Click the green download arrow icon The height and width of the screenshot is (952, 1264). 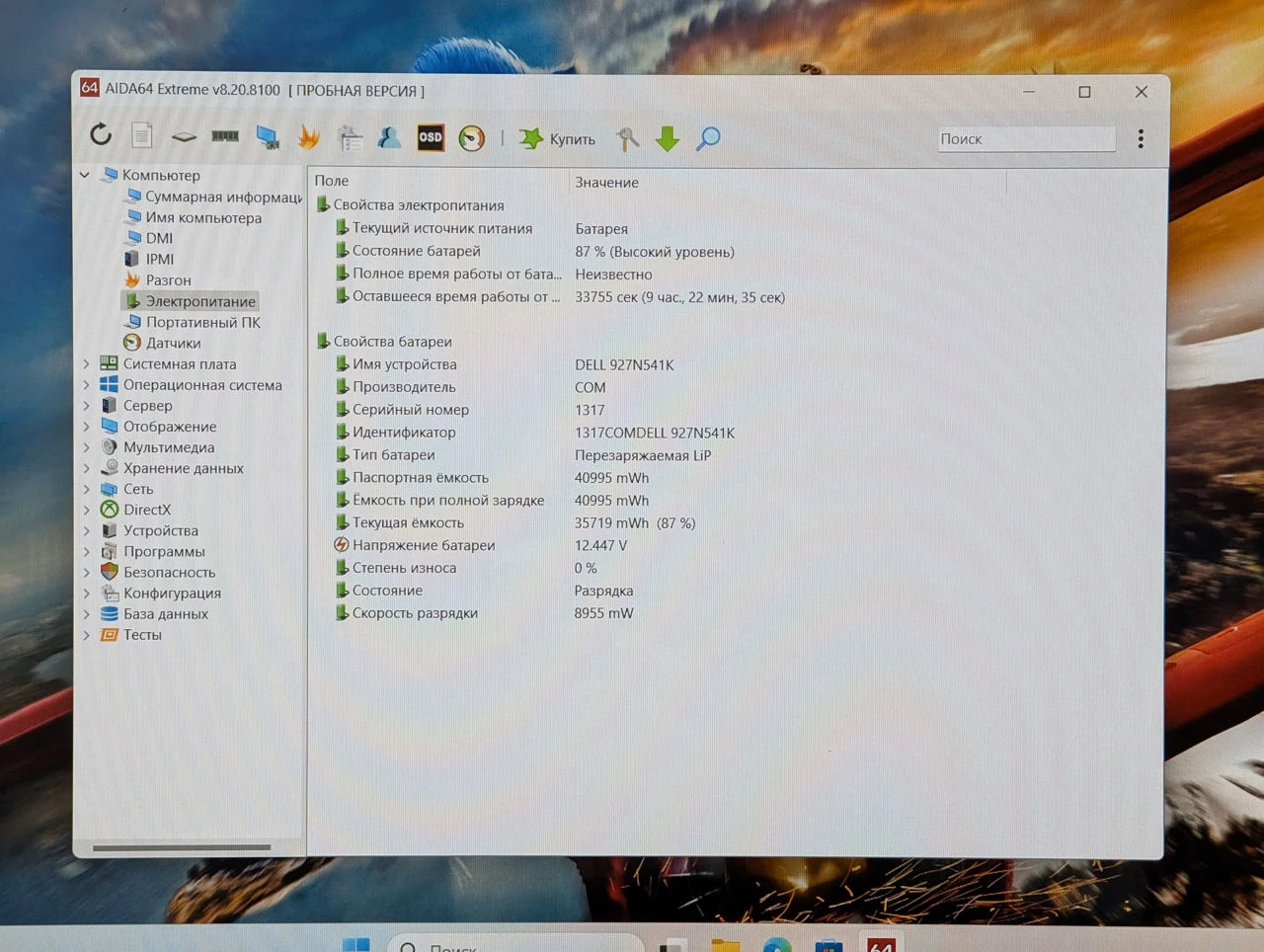point(668,139)
